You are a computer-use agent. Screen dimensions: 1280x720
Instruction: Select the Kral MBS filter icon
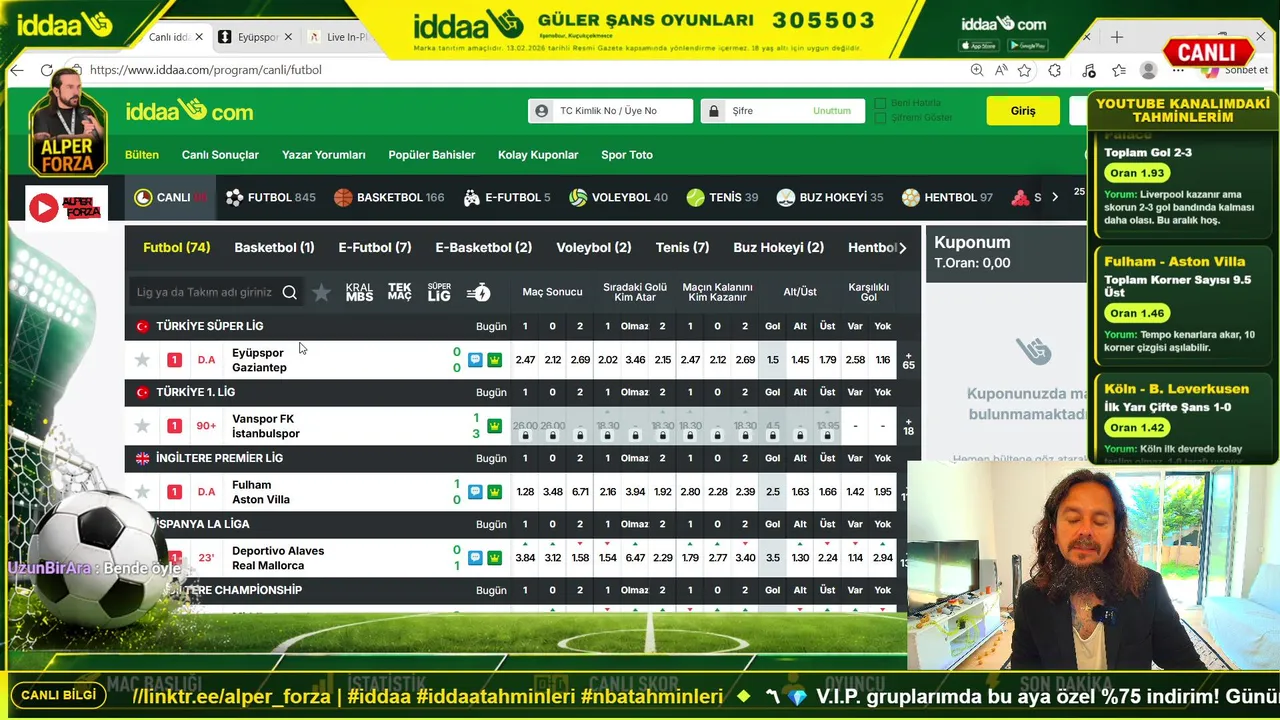pyautogui.click(x=359, y=292)
